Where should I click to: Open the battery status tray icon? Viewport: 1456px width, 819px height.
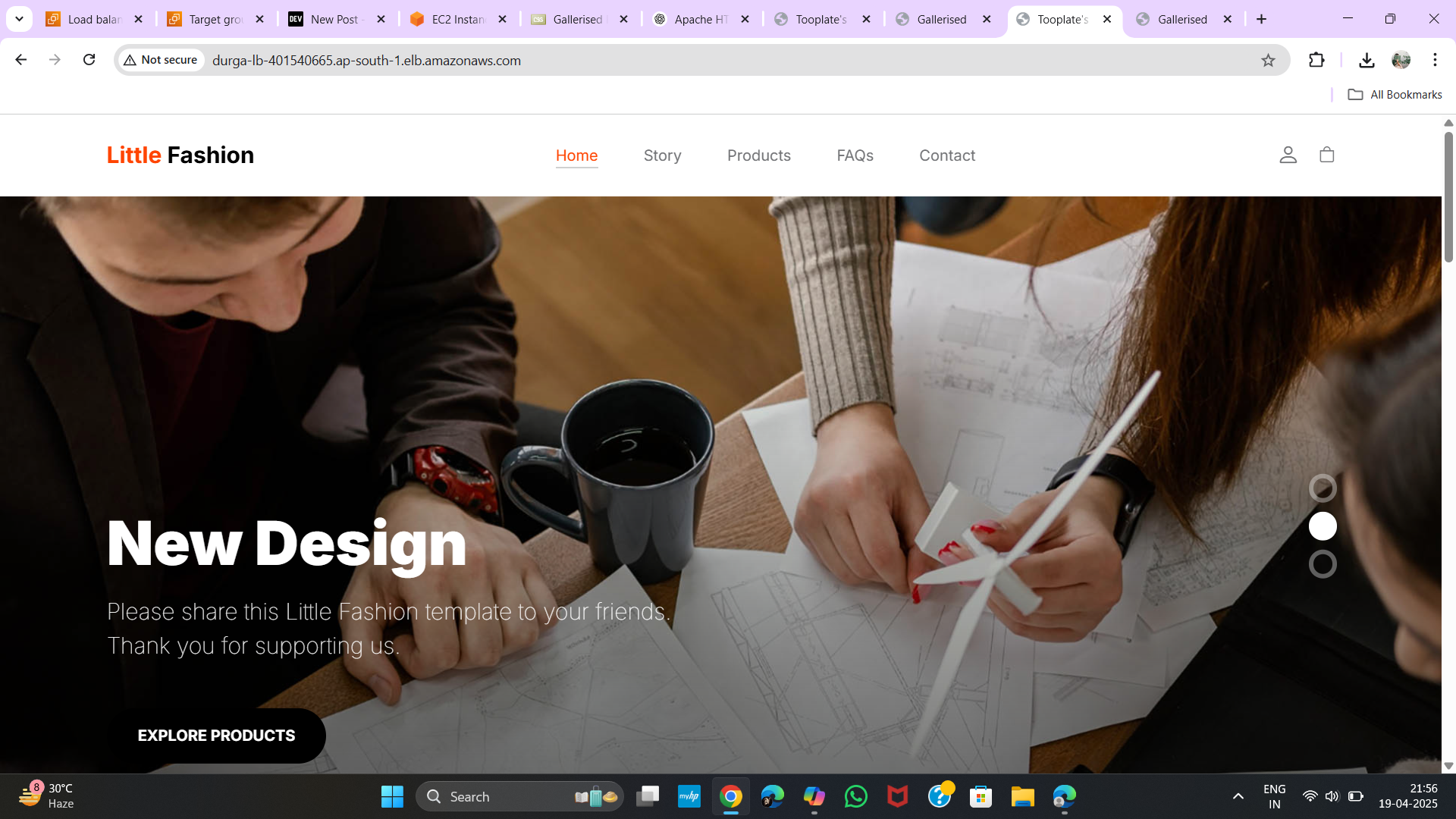click(x=1356, y=796)
